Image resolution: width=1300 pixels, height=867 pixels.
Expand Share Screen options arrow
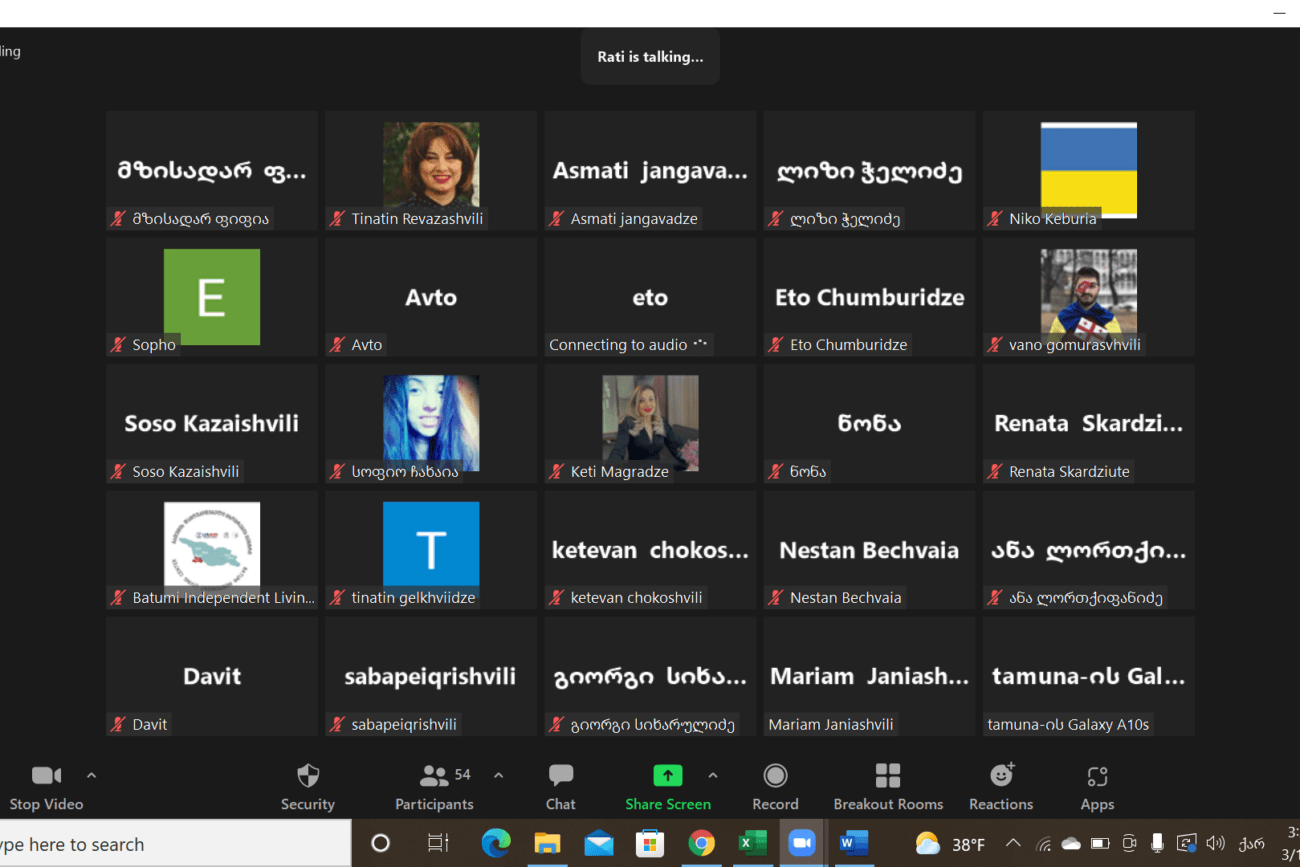click(712, 775)
